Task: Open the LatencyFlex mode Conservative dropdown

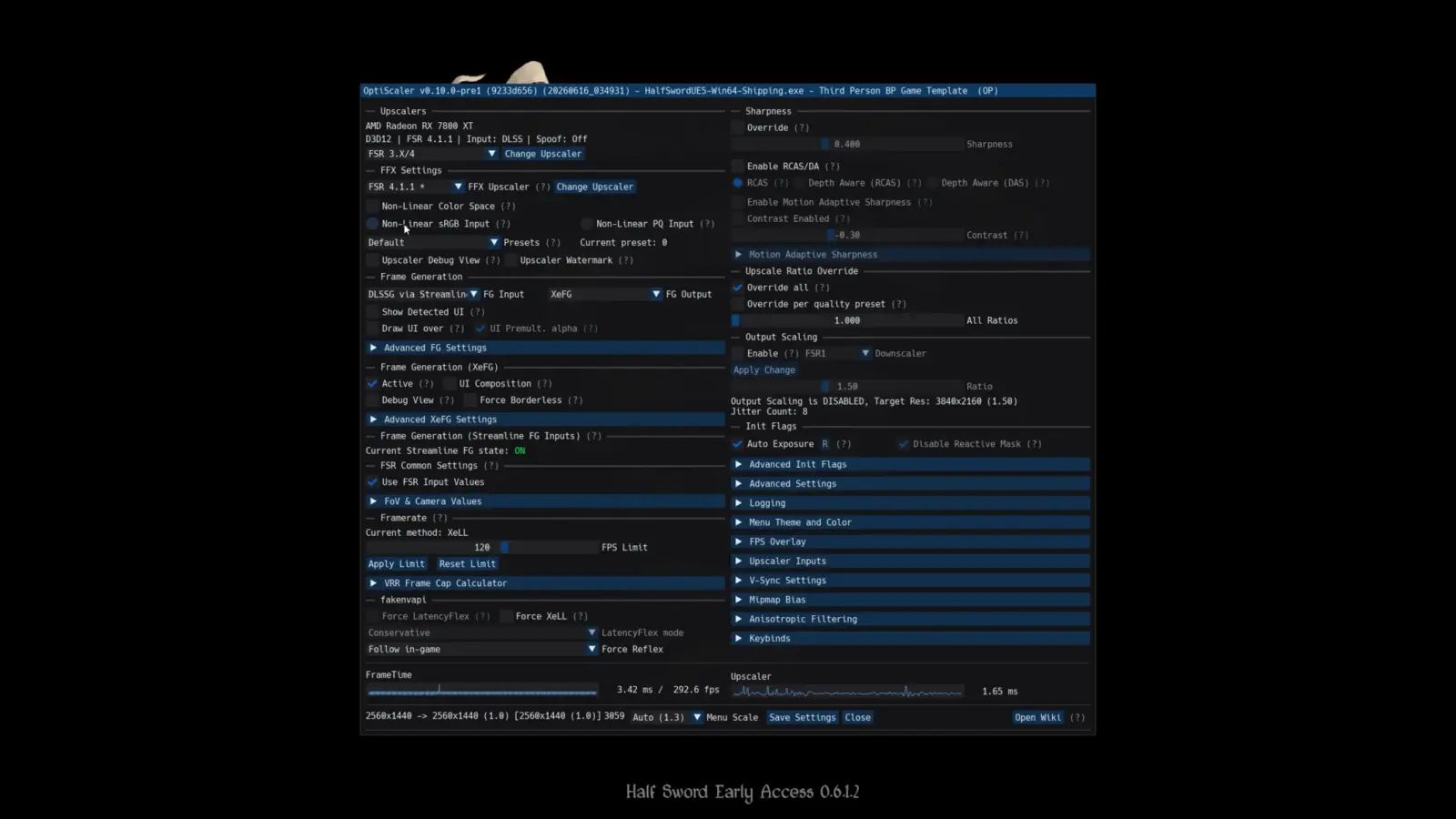Action: pos(482,633)
